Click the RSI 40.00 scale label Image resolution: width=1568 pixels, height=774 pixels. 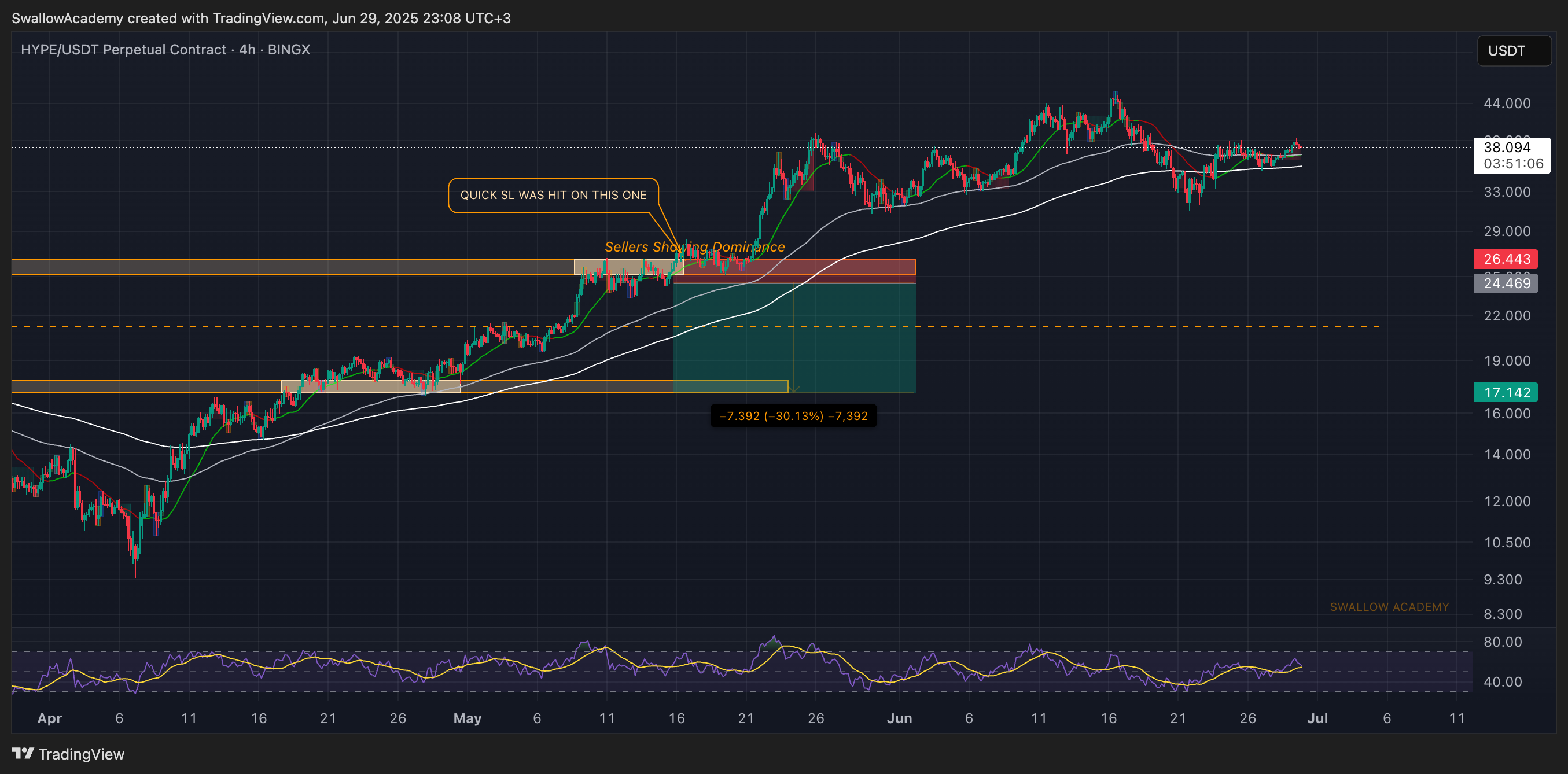pos(1503,681)
